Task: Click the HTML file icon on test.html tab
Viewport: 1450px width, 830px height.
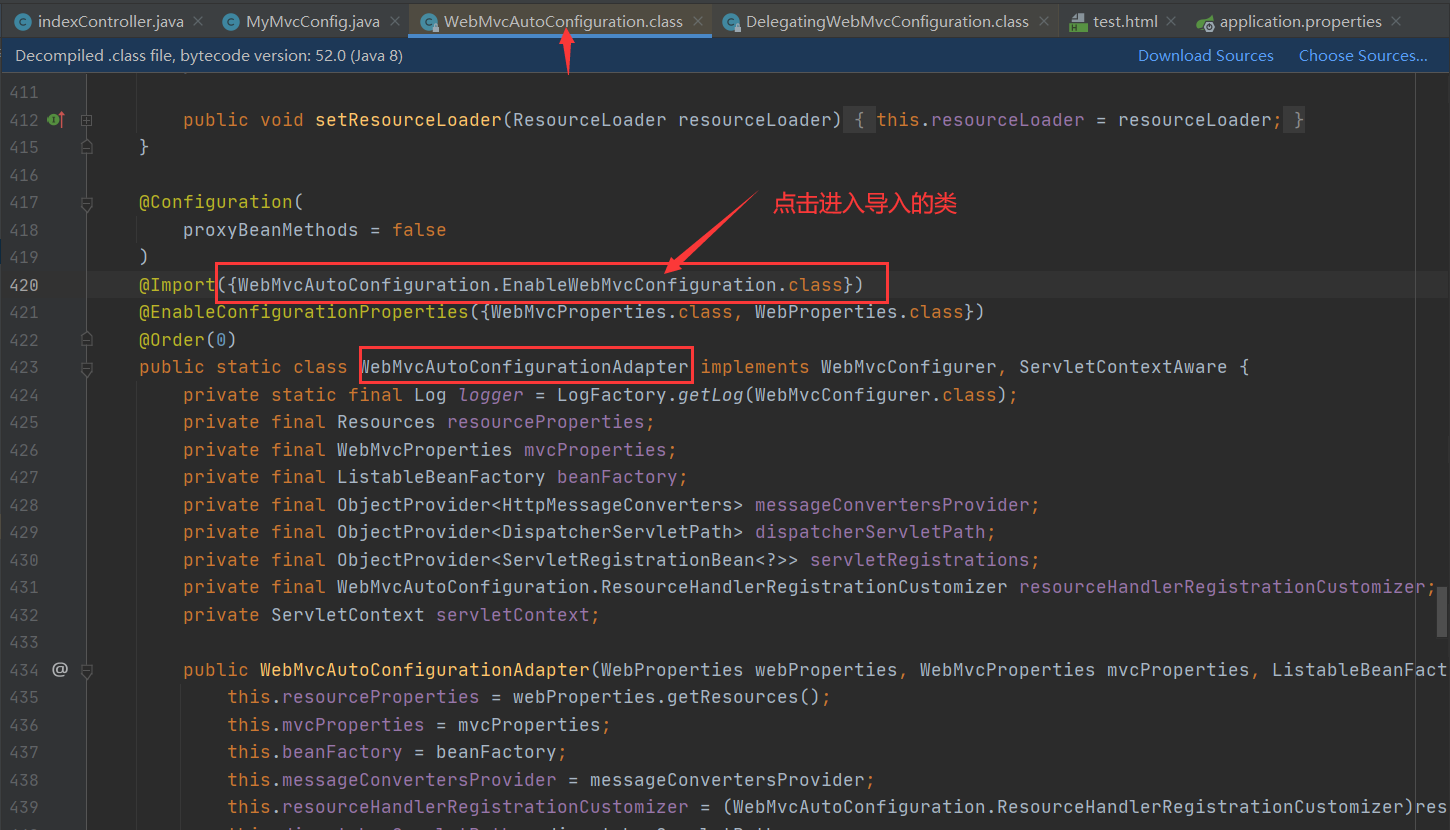Action: [x=1078, y=21]
